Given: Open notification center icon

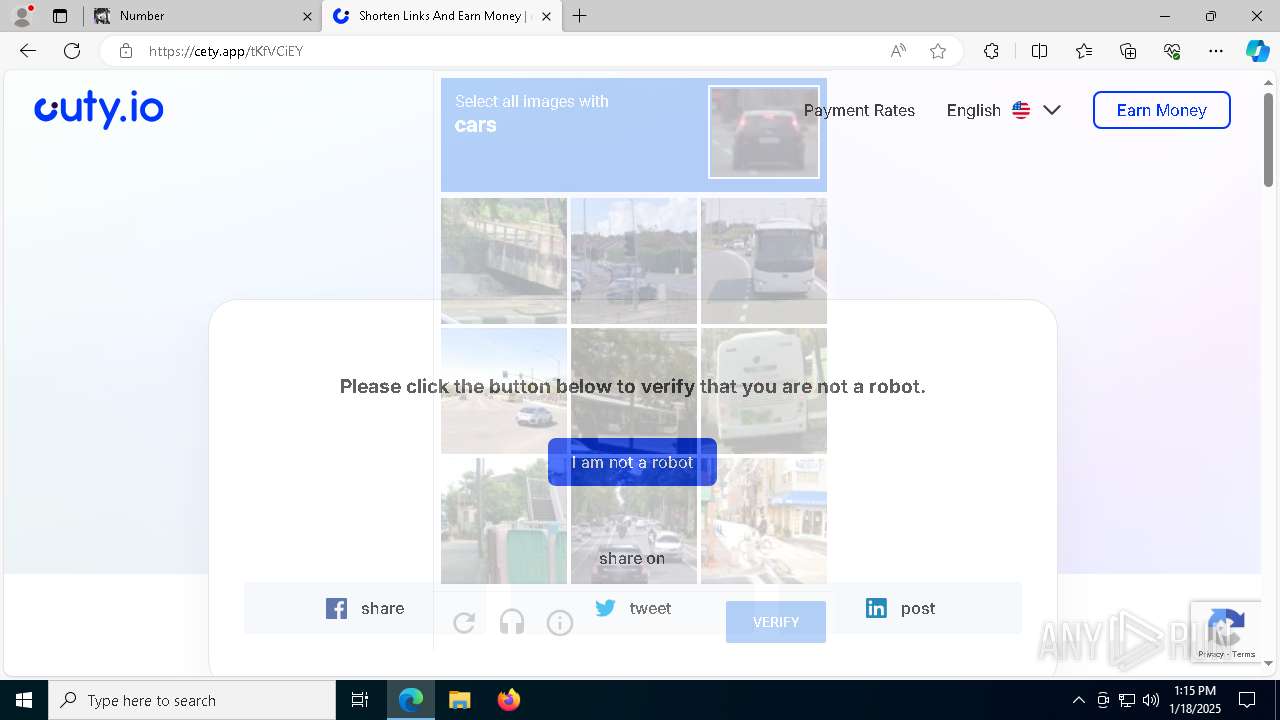Looking at the screenshot, I should 1247,700.
